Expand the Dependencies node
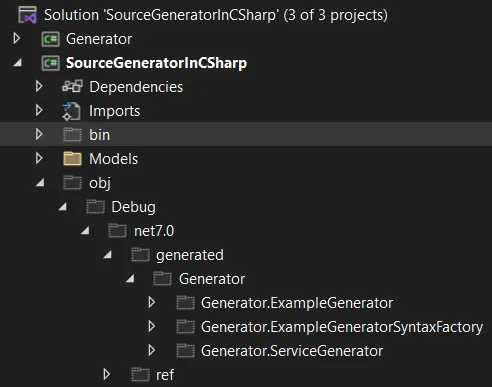The height and width of the screenshot is (387, 492). 39,86
